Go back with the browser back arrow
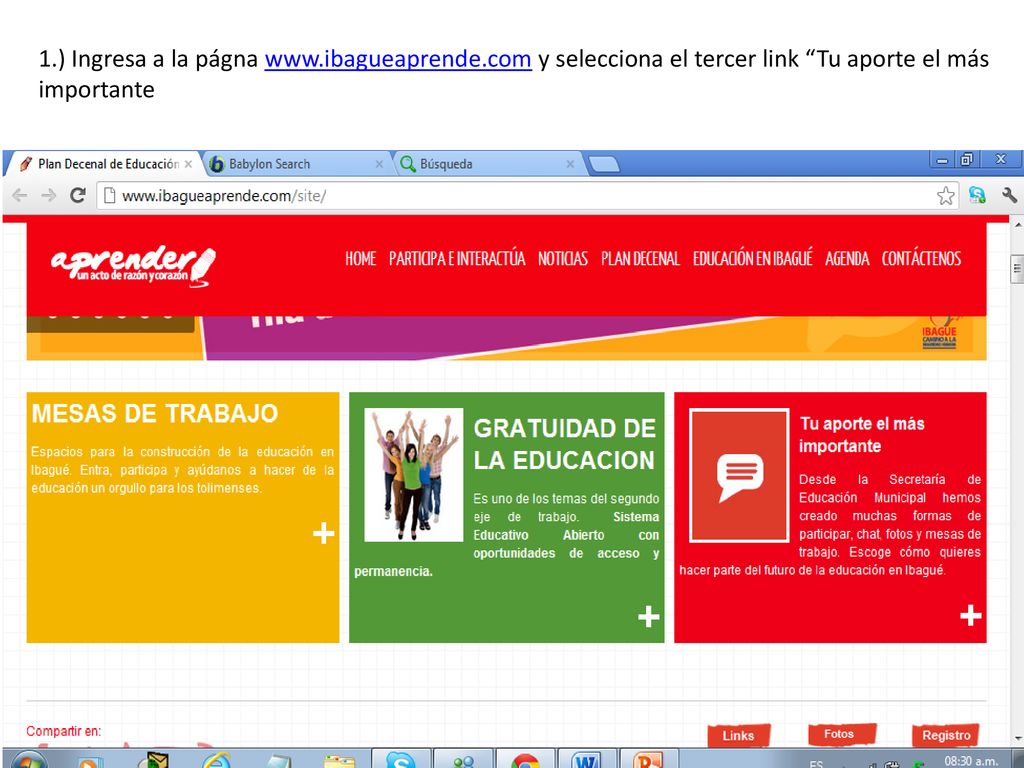Image resolution: width=1024 pixels, height=768 pixels. click(20, 195)
